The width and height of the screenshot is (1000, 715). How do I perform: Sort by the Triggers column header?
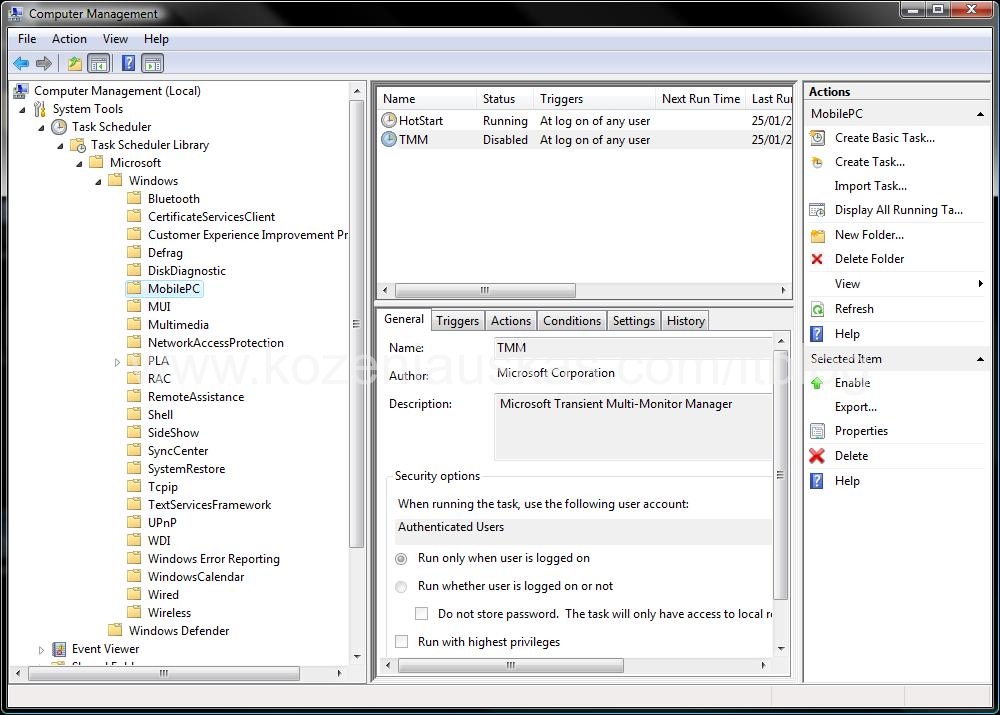pyautogui.click(x=594, y=99)
